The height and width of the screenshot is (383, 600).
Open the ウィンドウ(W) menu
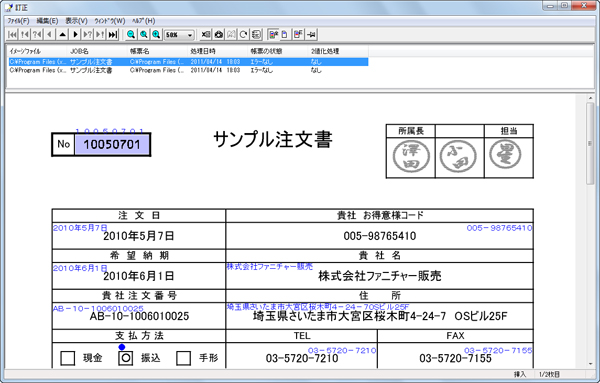[110, 21]
